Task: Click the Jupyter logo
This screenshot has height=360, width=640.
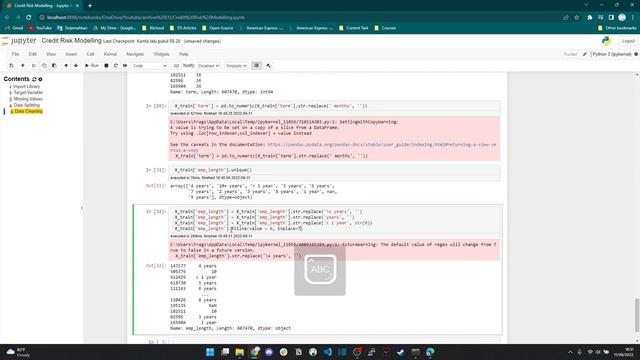Action: (x=19, y=41)
